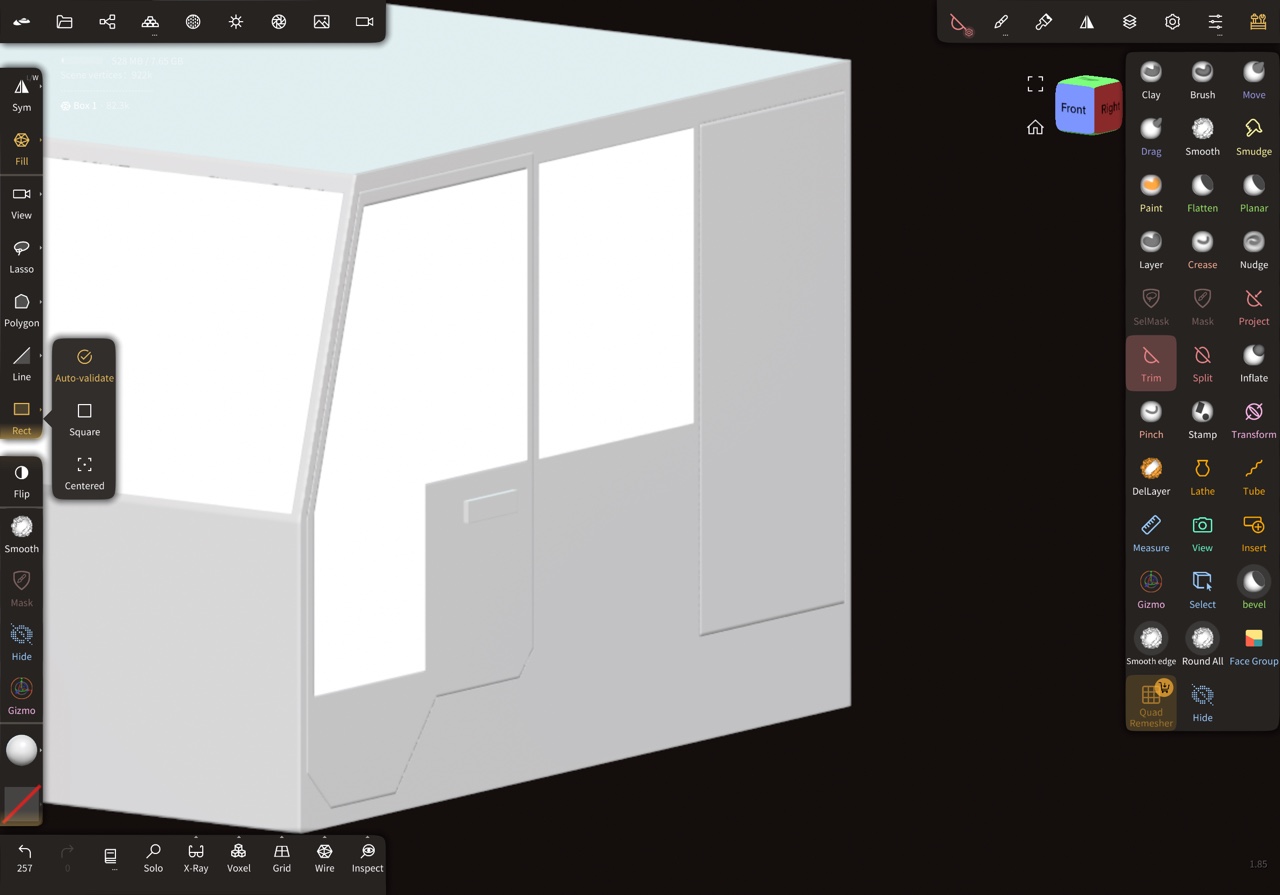Choose the Rect shape
The height and width of the screenshot is (895, 1280).
[x=21, y=418]
